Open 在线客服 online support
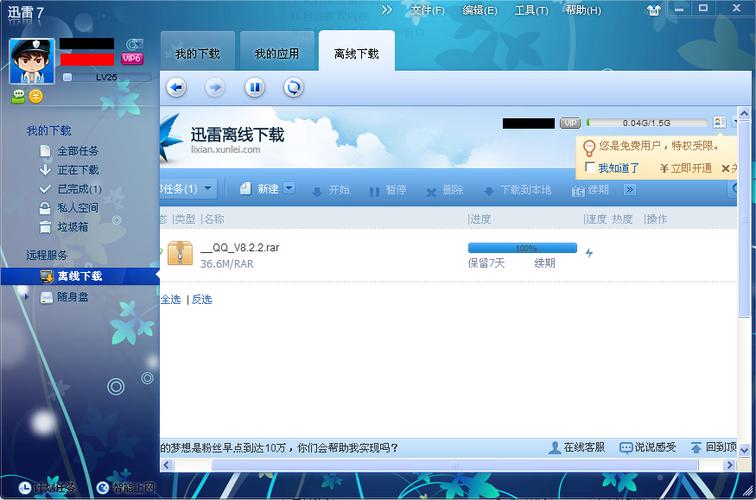 coord(577,447)
